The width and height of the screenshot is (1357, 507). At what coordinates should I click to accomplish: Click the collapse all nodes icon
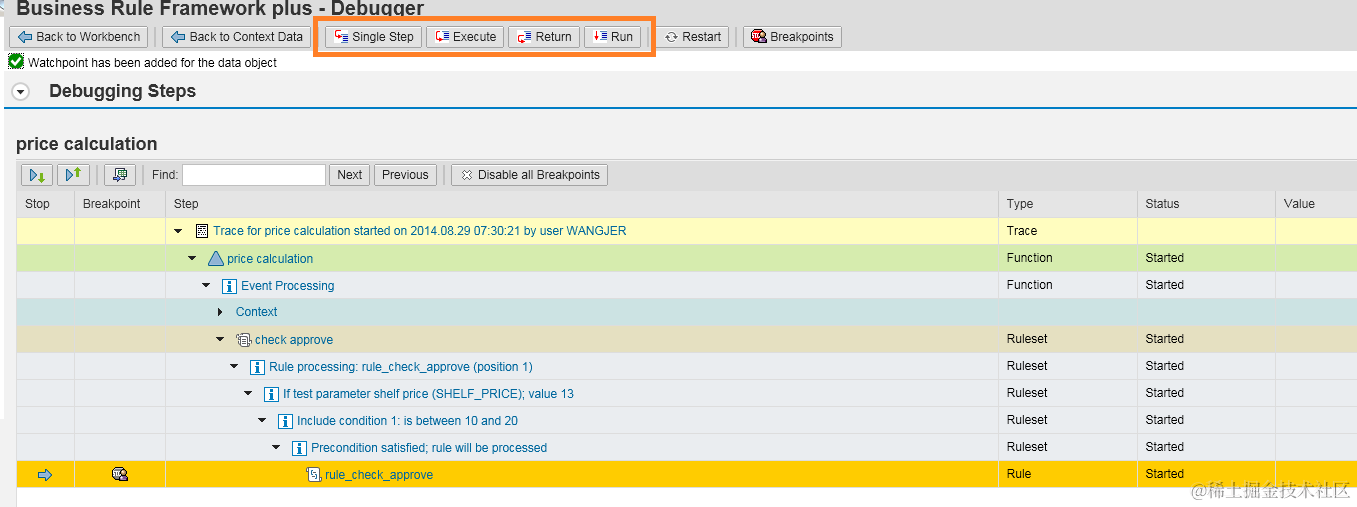click(73, 175)
